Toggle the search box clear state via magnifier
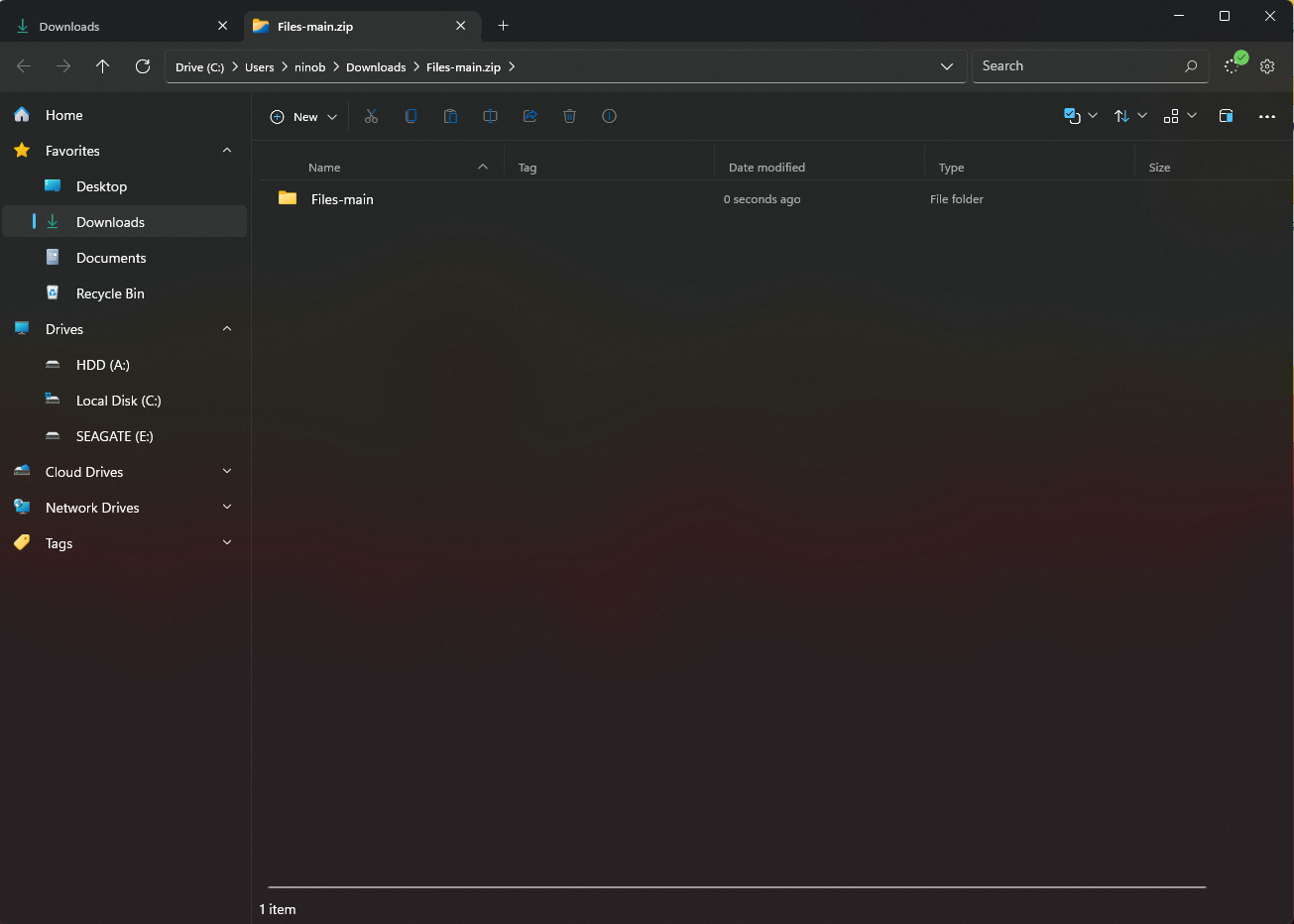1294x924 pixels. (1190, 65)
